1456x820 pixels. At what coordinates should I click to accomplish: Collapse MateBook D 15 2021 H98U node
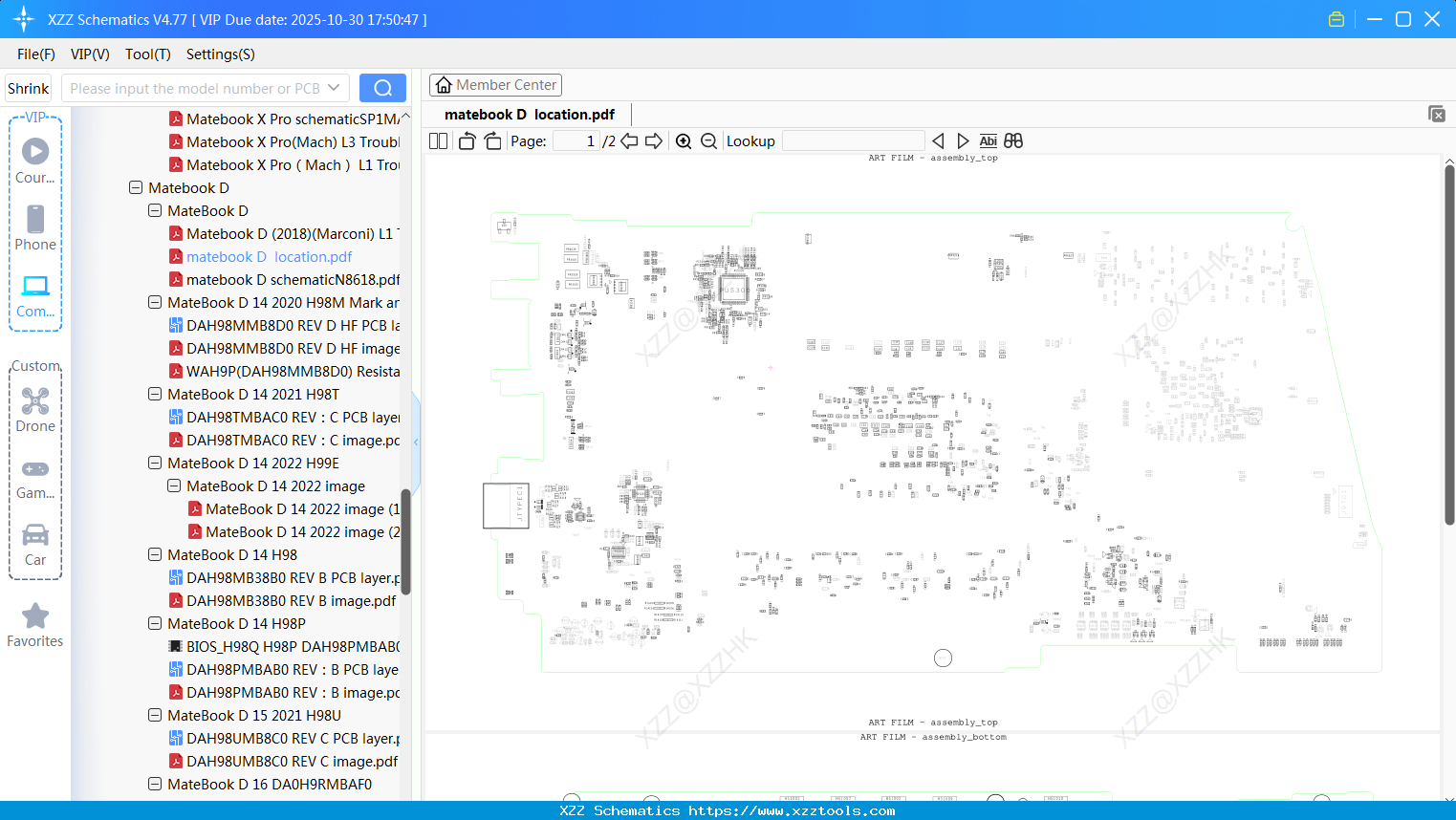click(155, 716)
